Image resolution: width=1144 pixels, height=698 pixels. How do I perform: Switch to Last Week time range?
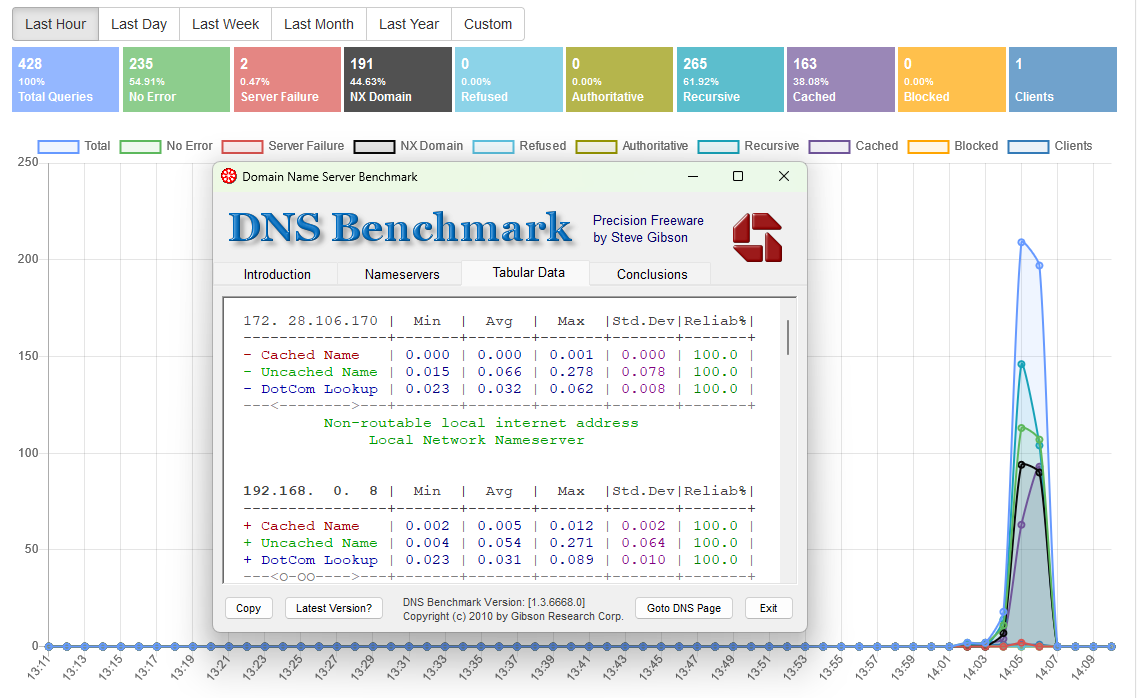(225, 24)
